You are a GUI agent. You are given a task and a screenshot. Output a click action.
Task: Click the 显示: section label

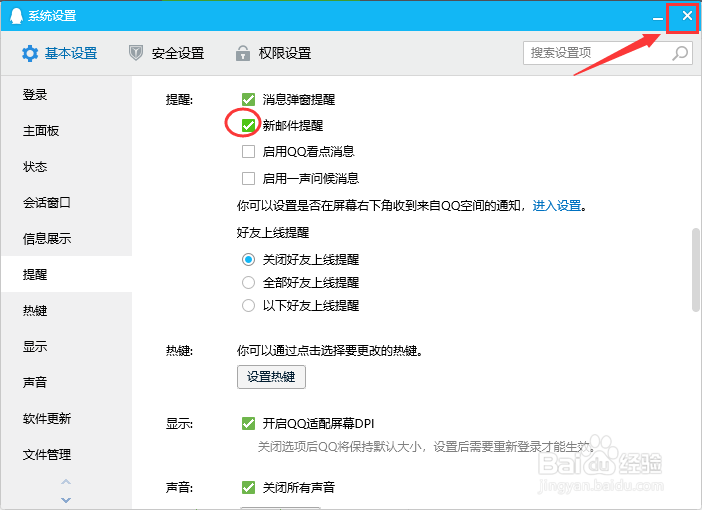[179, 424]
